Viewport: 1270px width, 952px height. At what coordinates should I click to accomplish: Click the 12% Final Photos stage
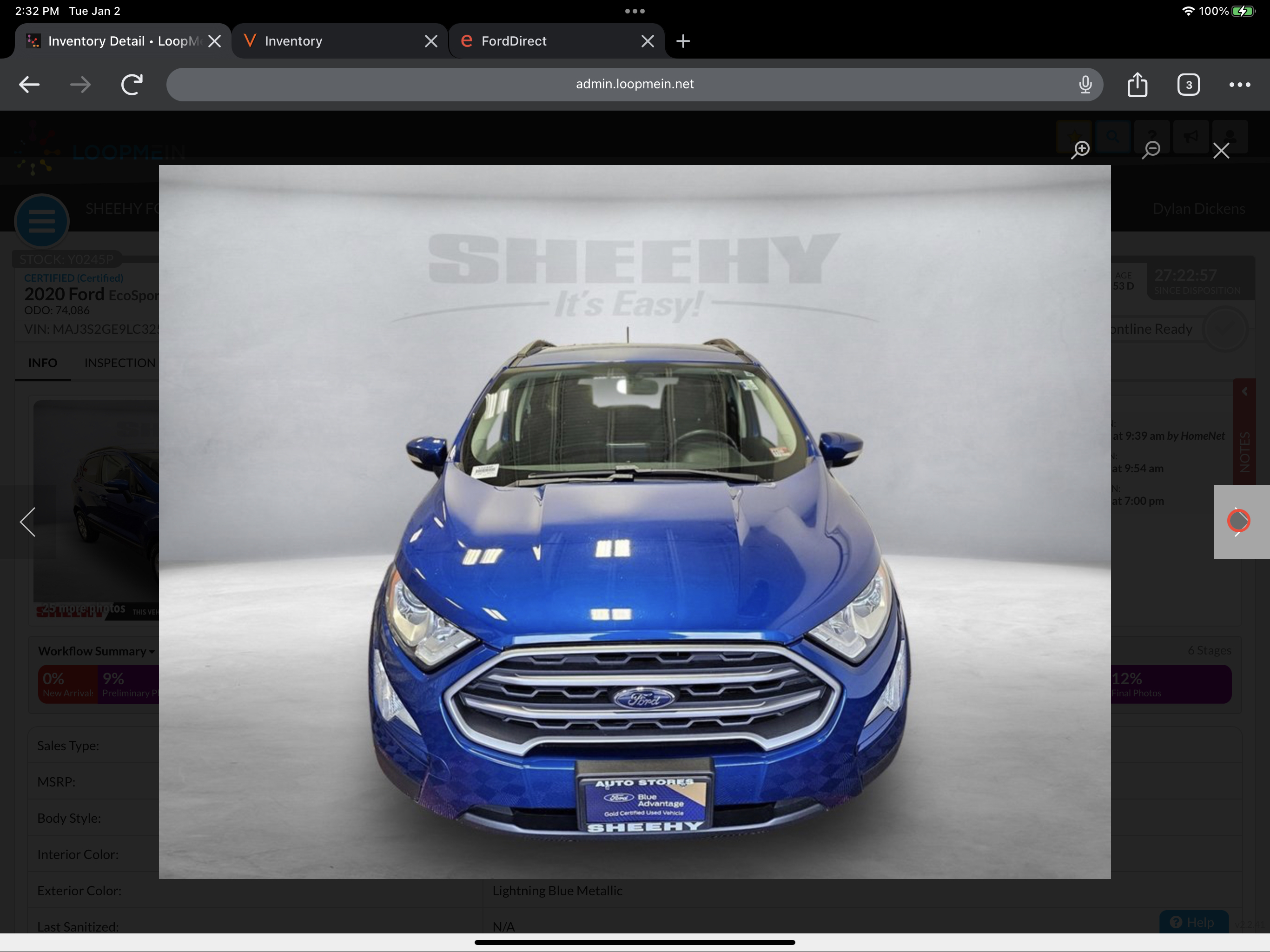1171,684
